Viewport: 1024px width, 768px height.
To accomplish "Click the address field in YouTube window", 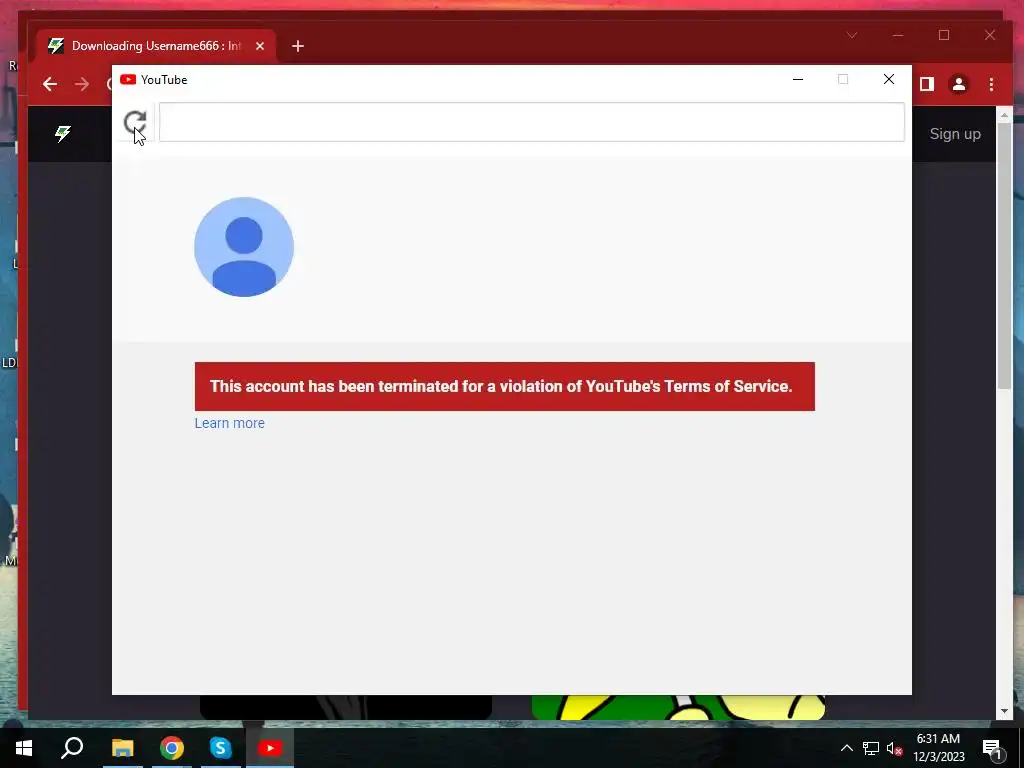I will point(532,122).
